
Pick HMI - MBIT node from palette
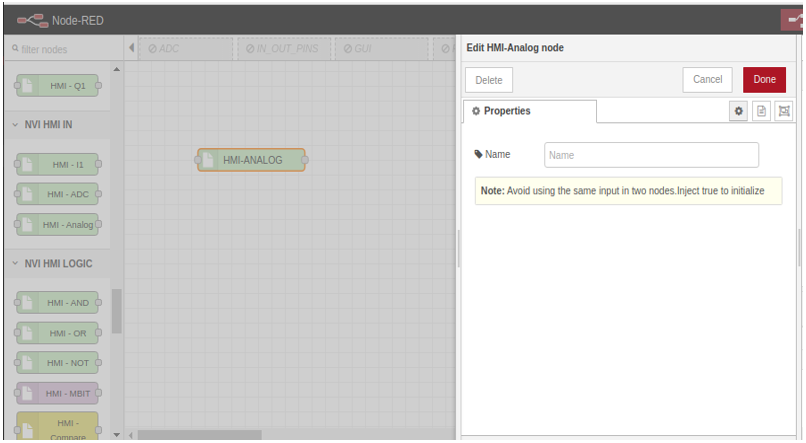58,393
